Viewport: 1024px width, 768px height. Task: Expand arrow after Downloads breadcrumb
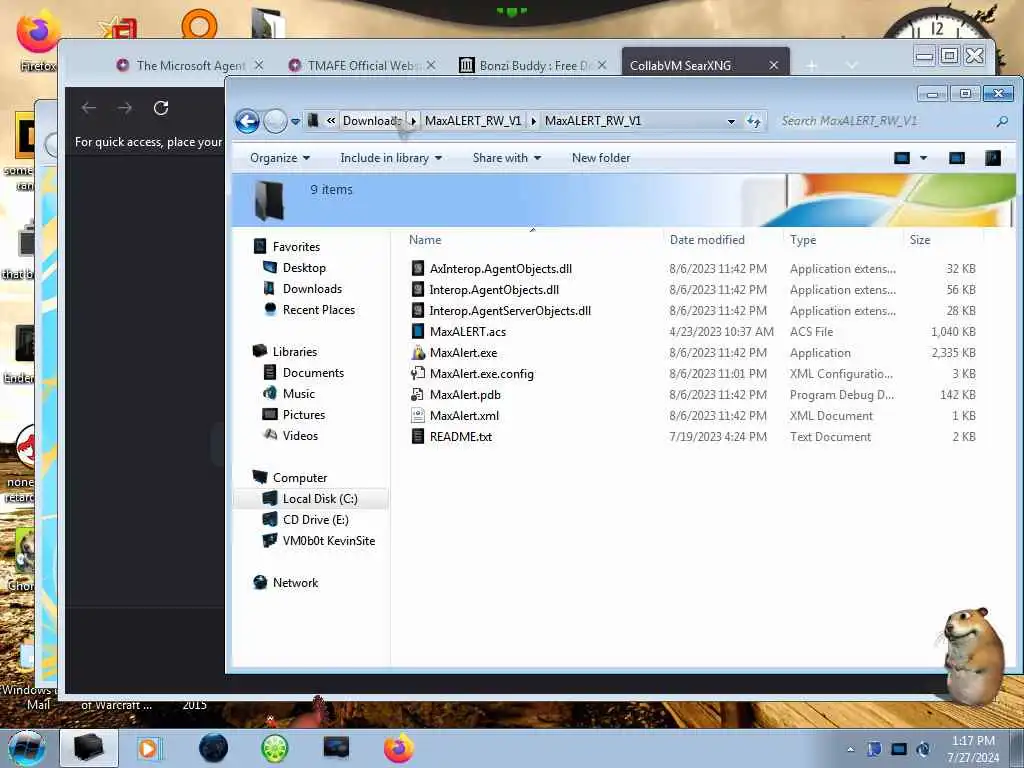[x=413, y=121]
